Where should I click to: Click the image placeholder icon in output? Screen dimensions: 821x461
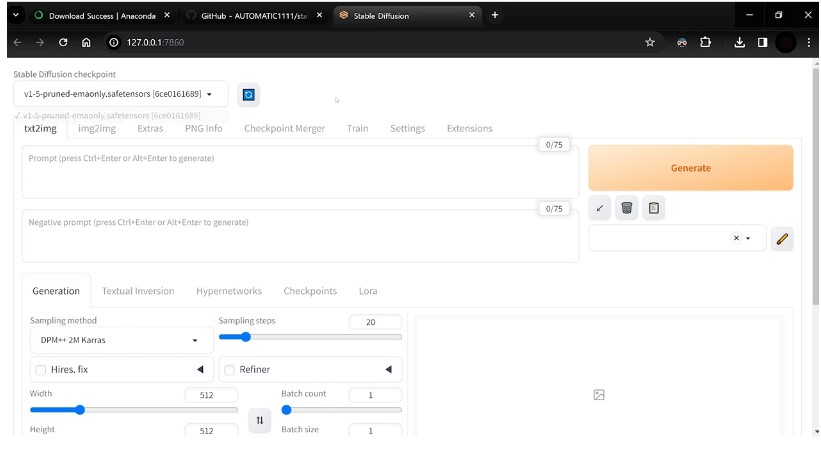599,394
